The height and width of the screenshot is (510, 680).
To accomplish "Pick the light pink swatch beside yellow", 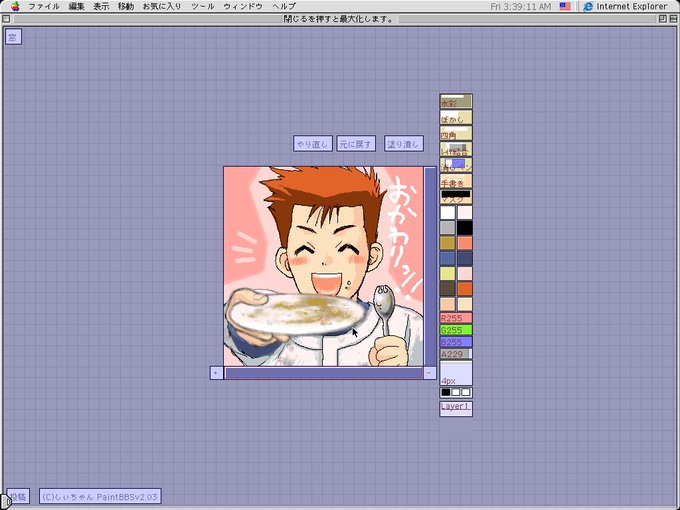I will point(464,273).
